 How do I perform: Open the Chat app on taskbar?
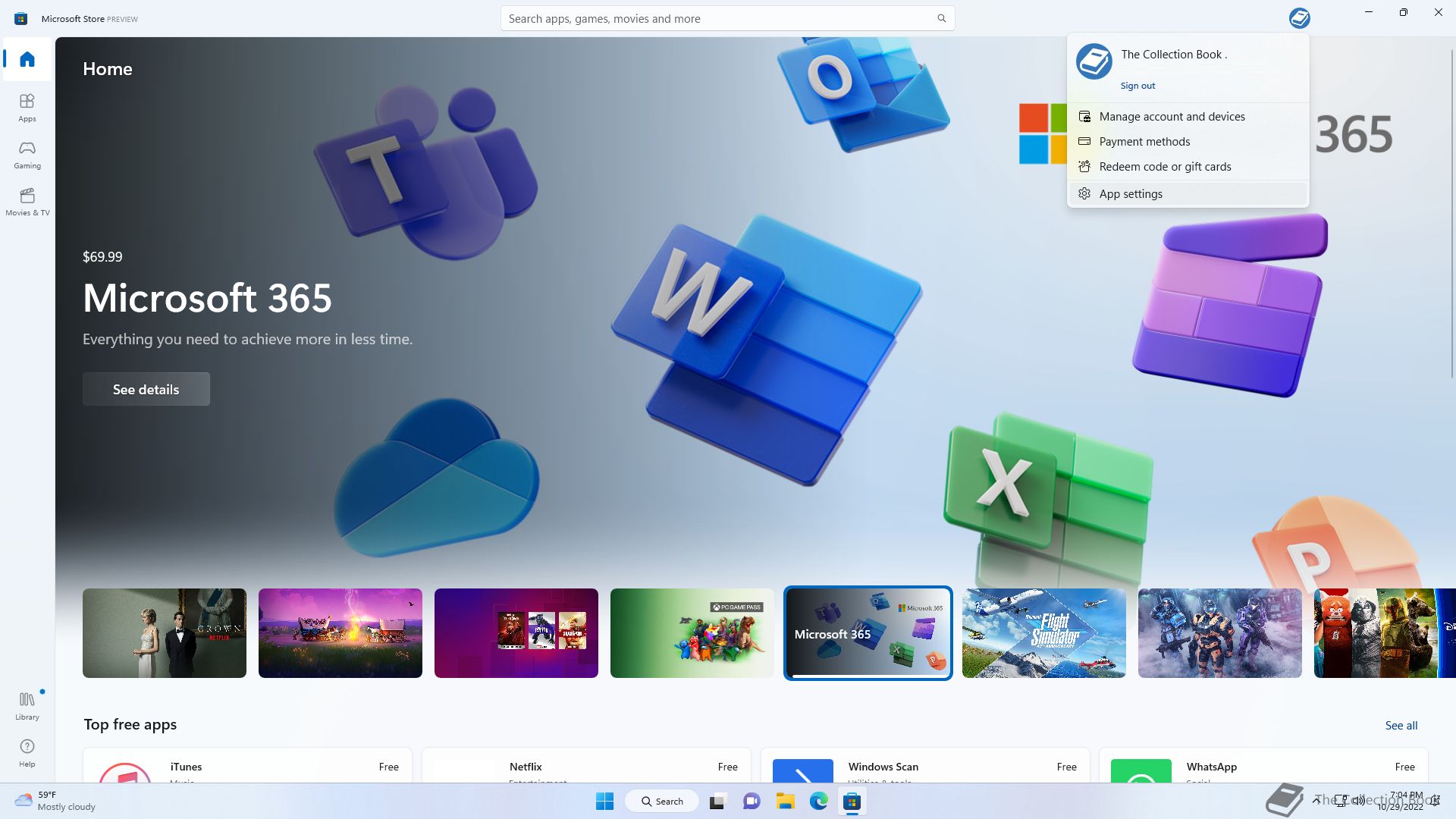pos(752,801)
